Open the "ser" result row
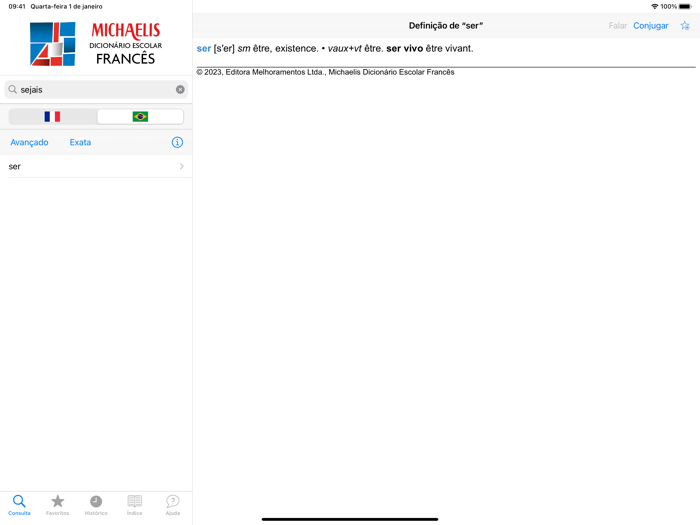Image resolution: width=700 pixels, height=525 pixels. pos(96,167)
